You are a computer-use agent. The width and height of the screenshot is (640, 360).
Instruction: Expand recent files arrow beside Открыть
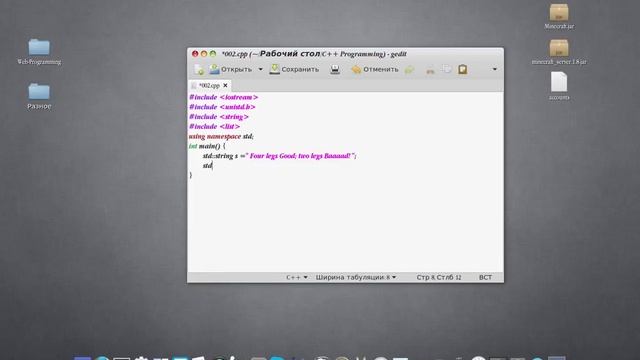click(x=260, y=69)
